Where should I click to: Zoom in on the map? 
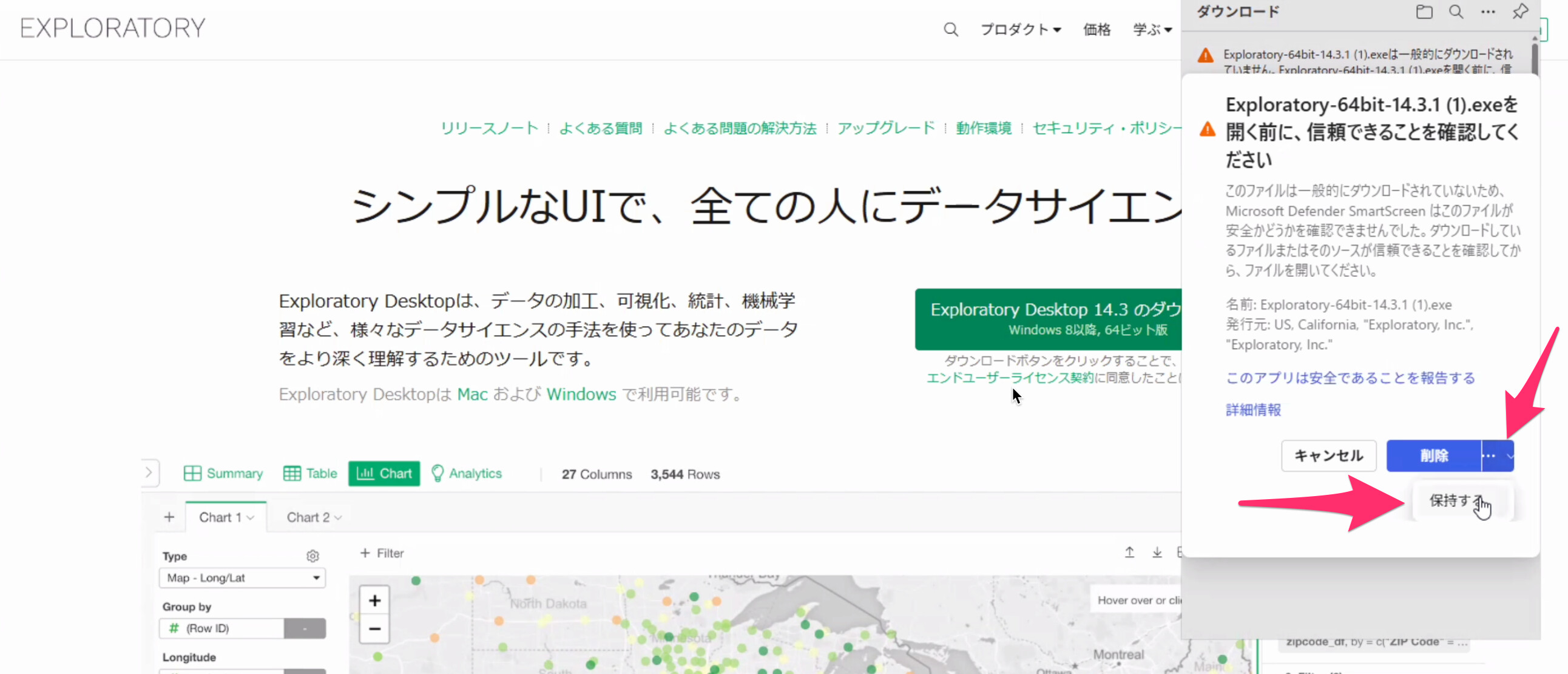[374, 601]
